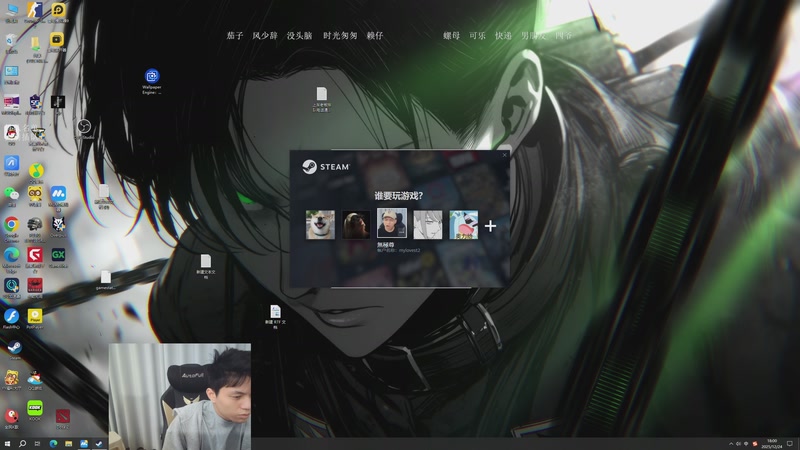Expand hidden system tray icons
This screenshot has height=450, width=800.
(731, 444)
